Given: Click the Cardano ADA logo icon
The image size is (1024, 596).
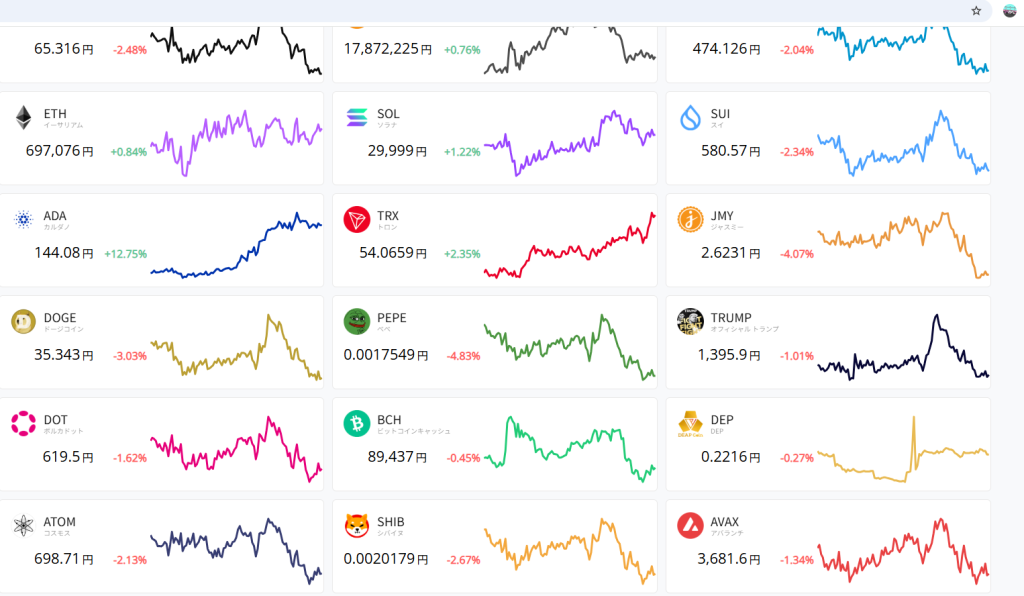Looking at the screenshot, I should click(x=23, y=220).
